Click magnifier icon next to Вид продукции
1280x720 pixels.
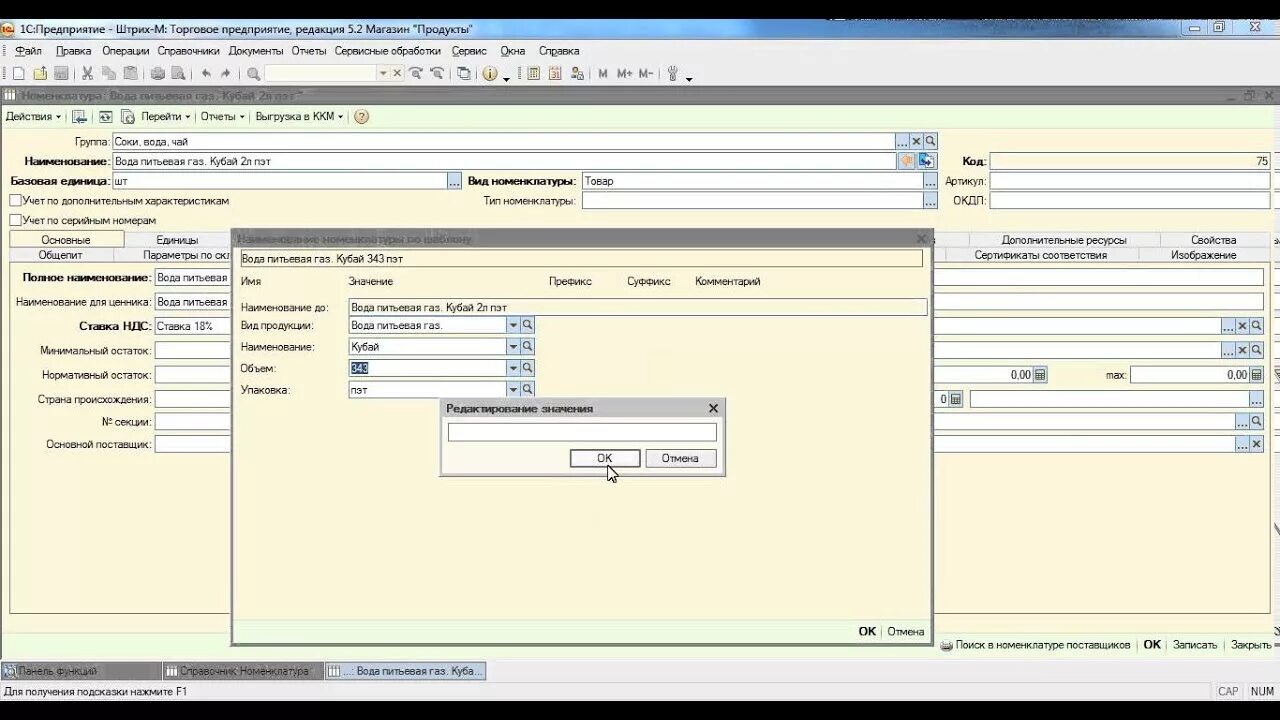(x=527, y=325)
